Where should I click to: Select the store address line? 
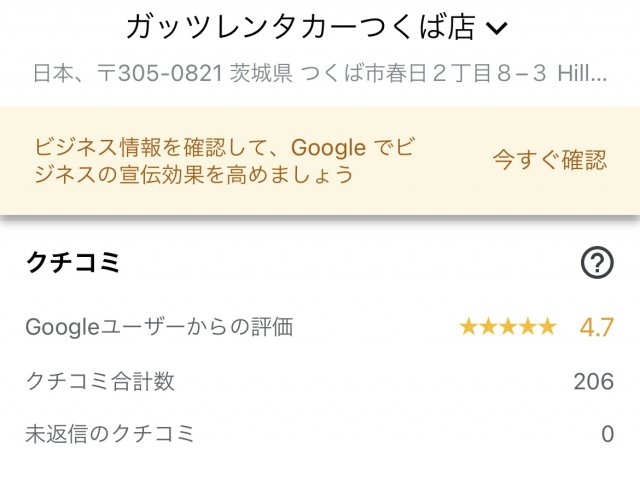click(319, 73)
